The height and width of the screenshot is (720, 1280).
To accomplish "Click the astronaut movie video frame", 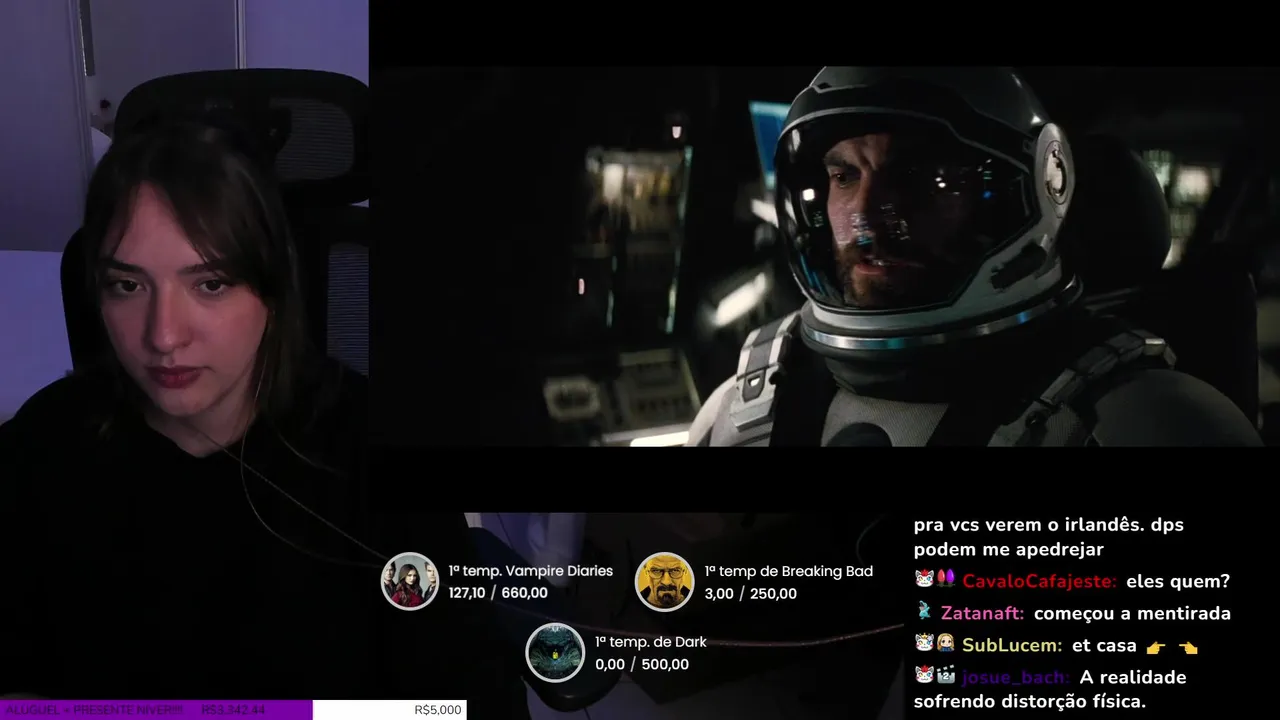I will (x=824, y=256).
